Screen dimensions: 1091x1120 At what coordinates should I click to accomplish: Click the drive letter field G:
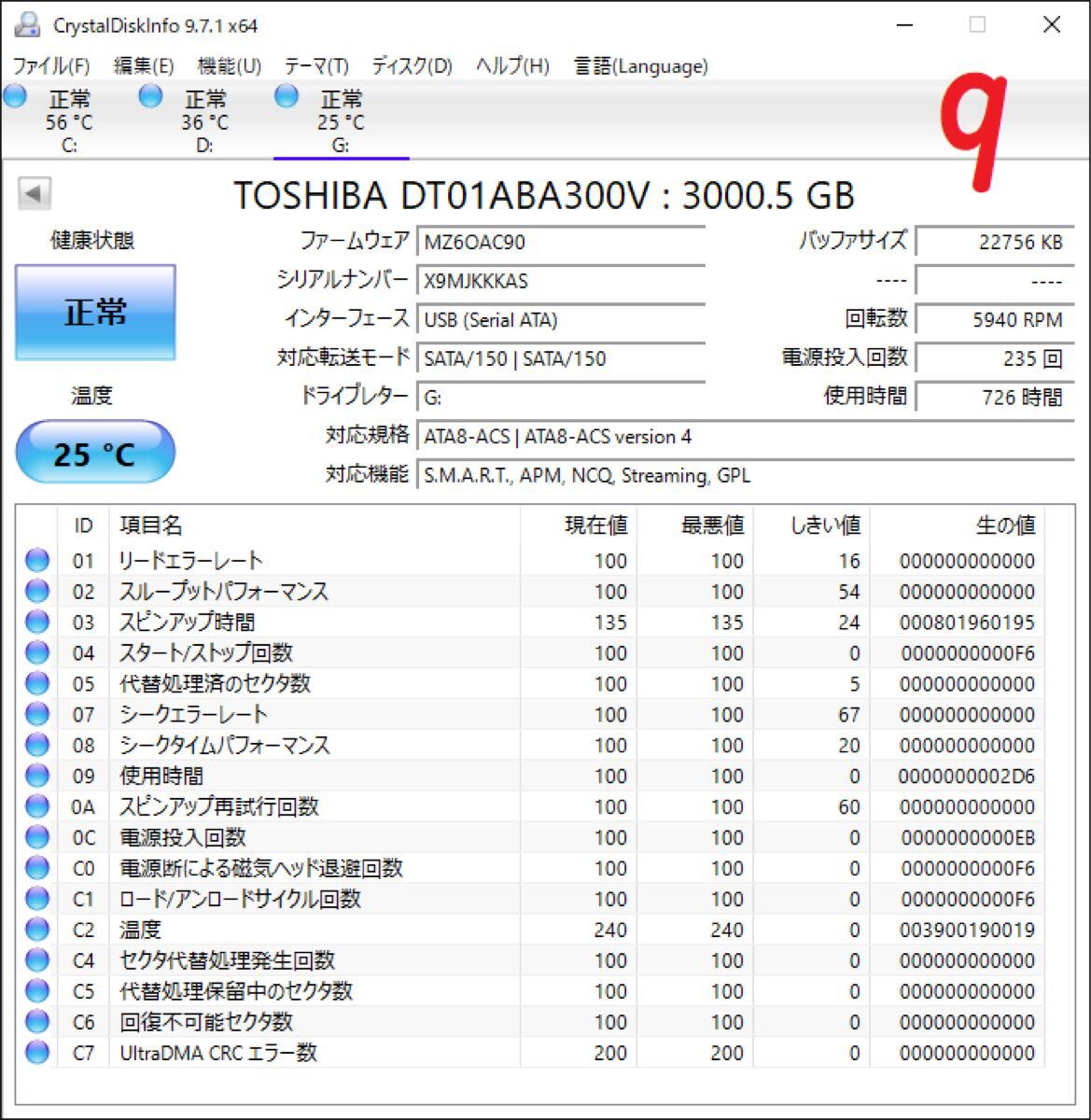[x=560, y=398]
